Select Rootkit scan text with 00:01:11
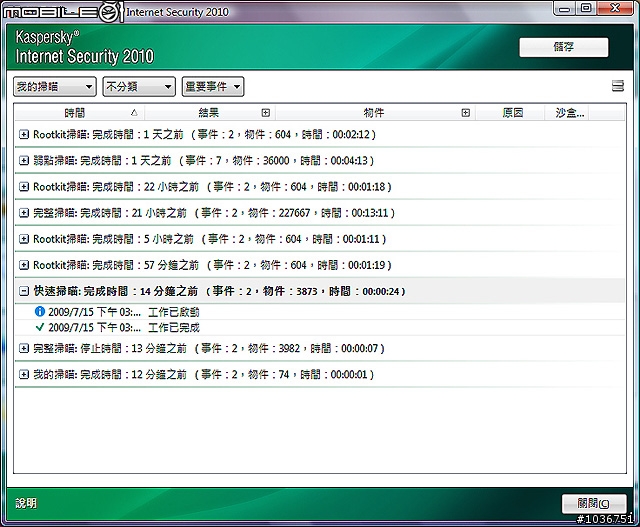640x527 pixels. pos(209,239)
